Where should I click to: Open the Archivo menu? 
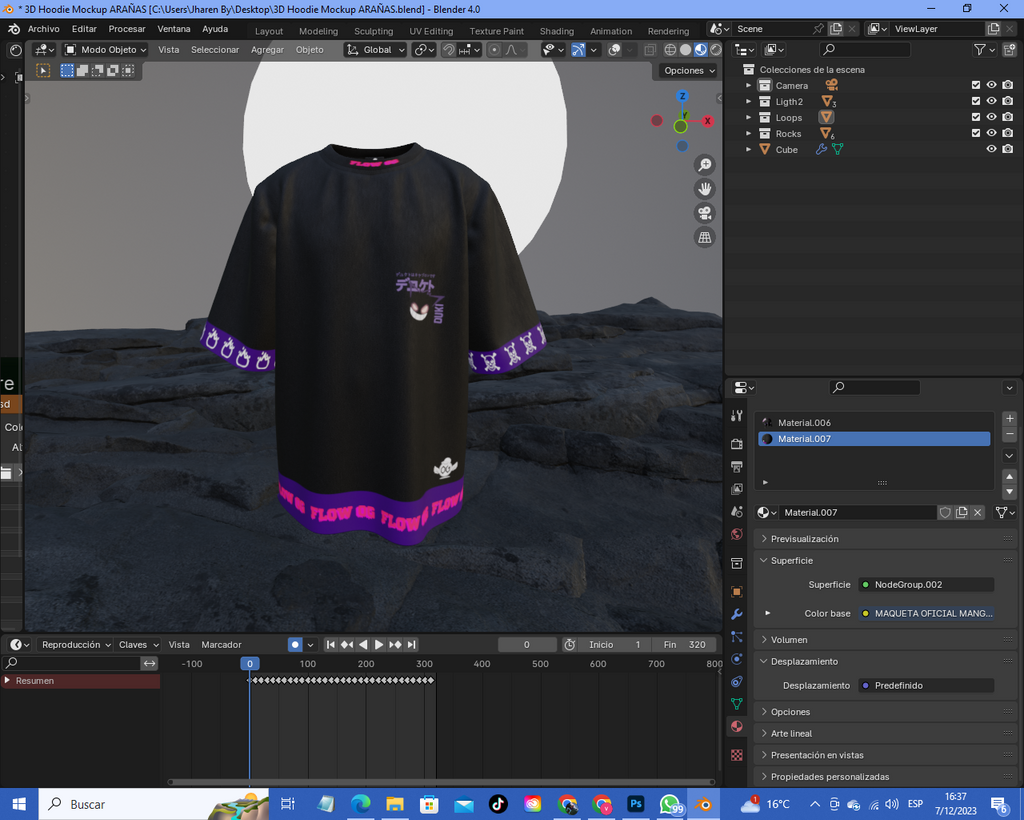[x=43, y=29]
